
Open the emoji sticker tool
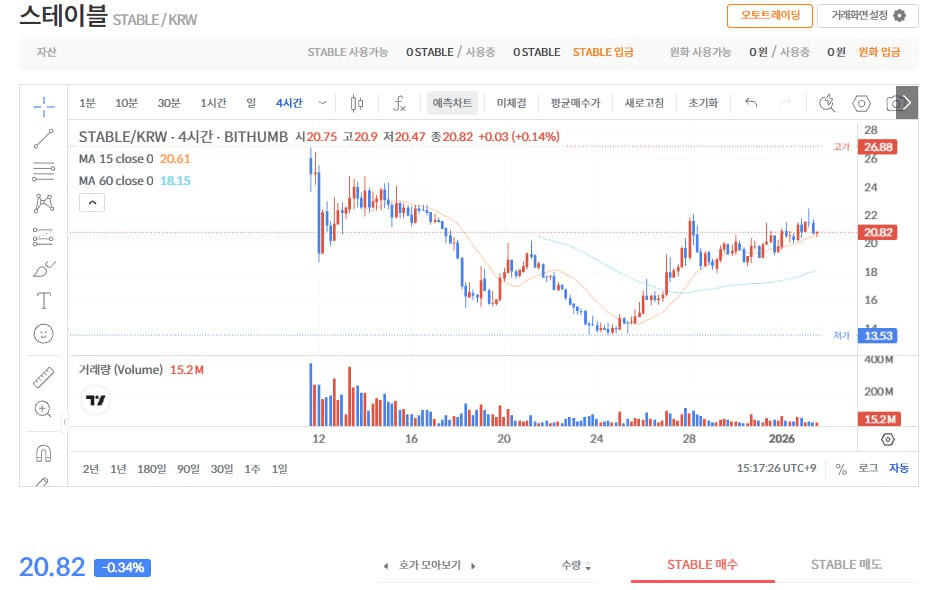[x=42, y=334]
